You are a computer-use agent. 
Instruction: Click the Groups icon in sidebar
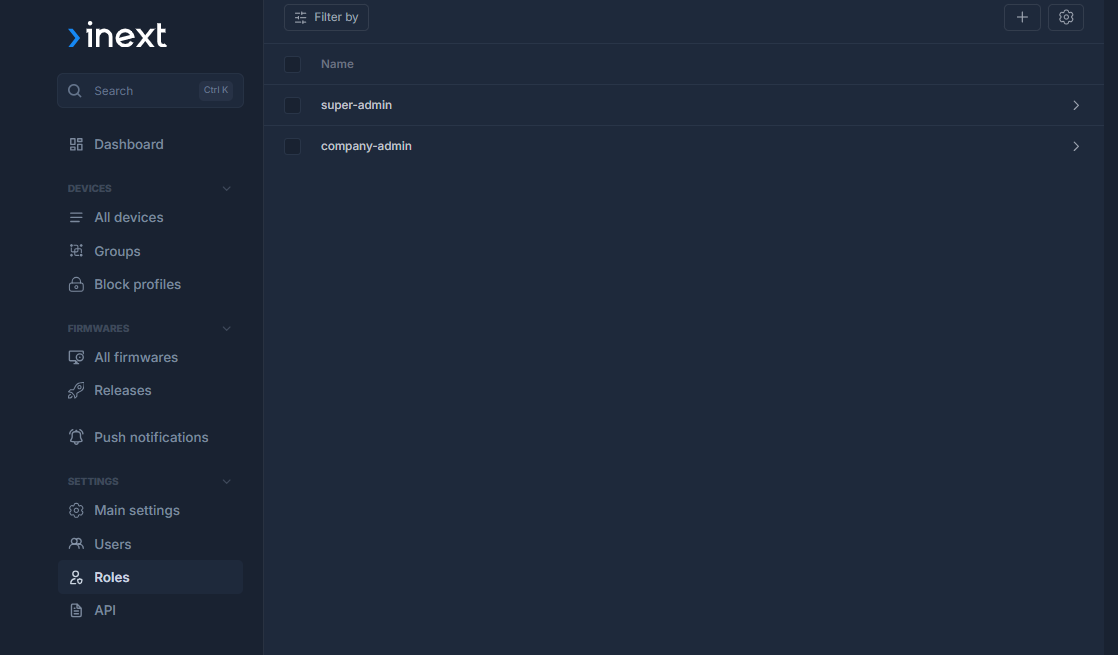pos(76,251)
